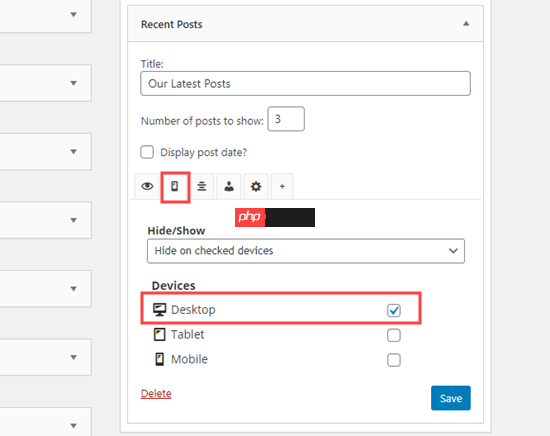Select the devices mobile tab icon

tap(175, 186)
